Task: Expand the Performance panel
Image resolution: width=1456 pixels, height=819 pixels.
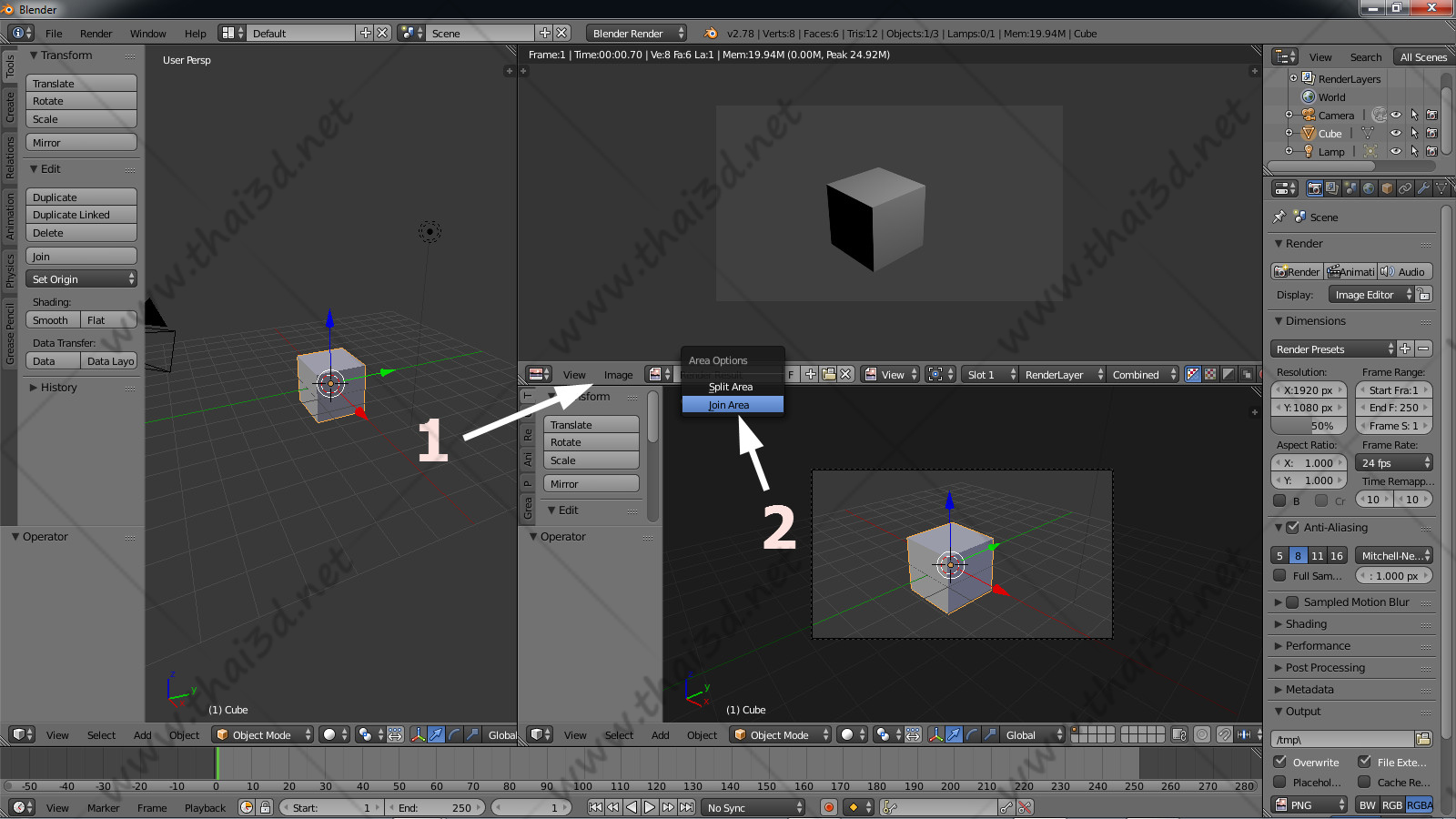Action: coord(1318,646)
